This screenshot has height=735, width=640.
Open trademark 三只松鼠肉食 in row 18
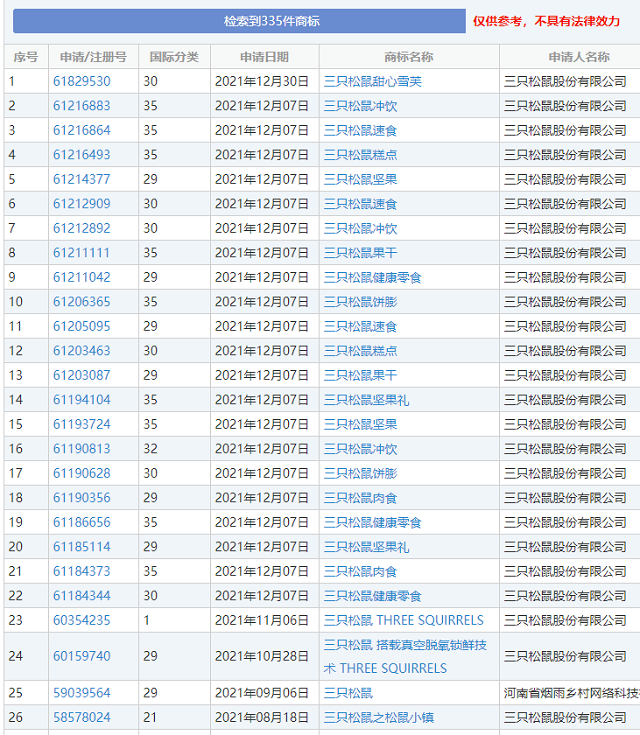pyautogui.click(x=361, y=498)
